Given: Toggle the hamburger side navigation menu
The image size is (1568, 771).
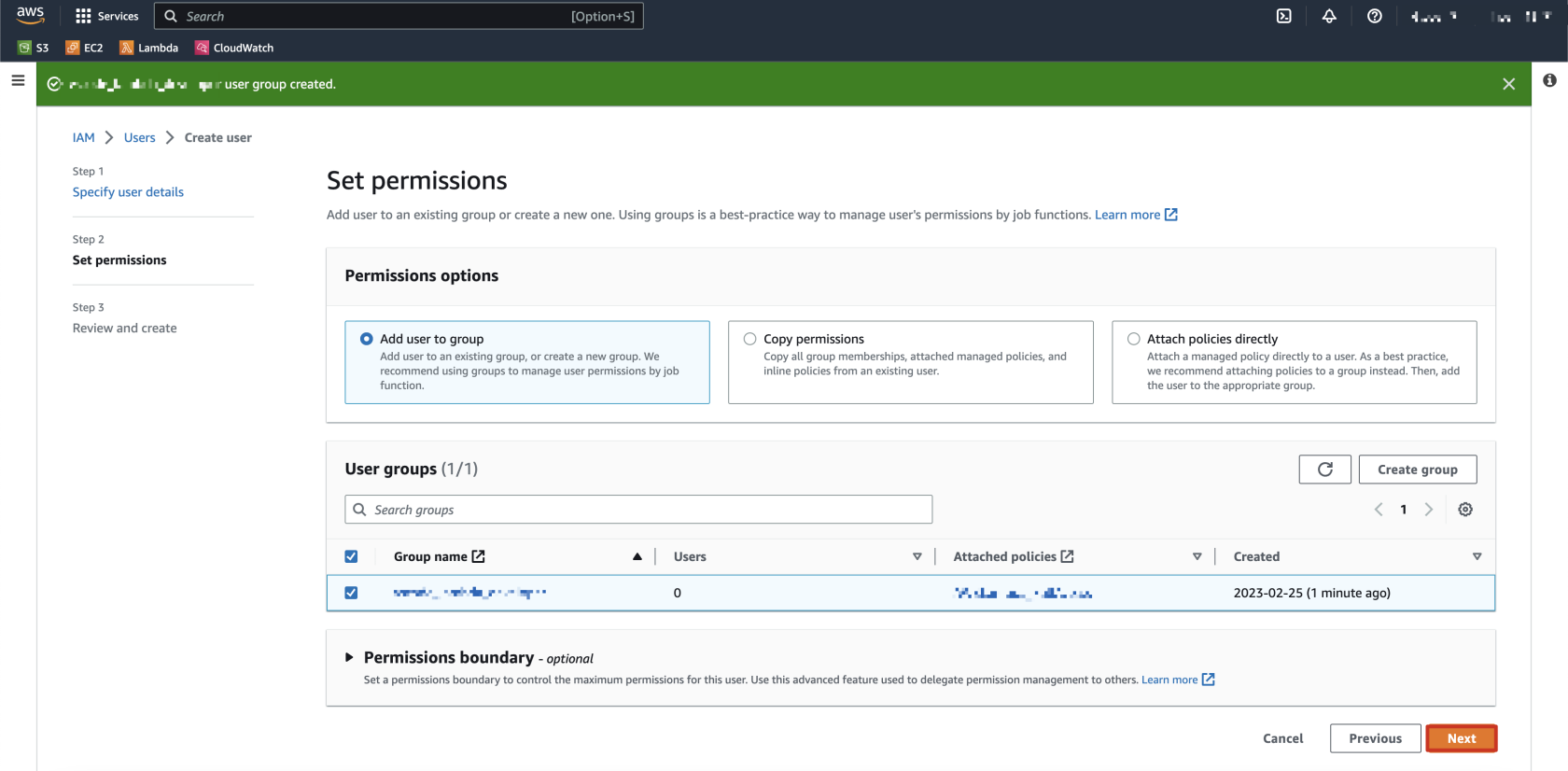Looking at the screenshot, I should pyautogui.click(x=18, y=81).
